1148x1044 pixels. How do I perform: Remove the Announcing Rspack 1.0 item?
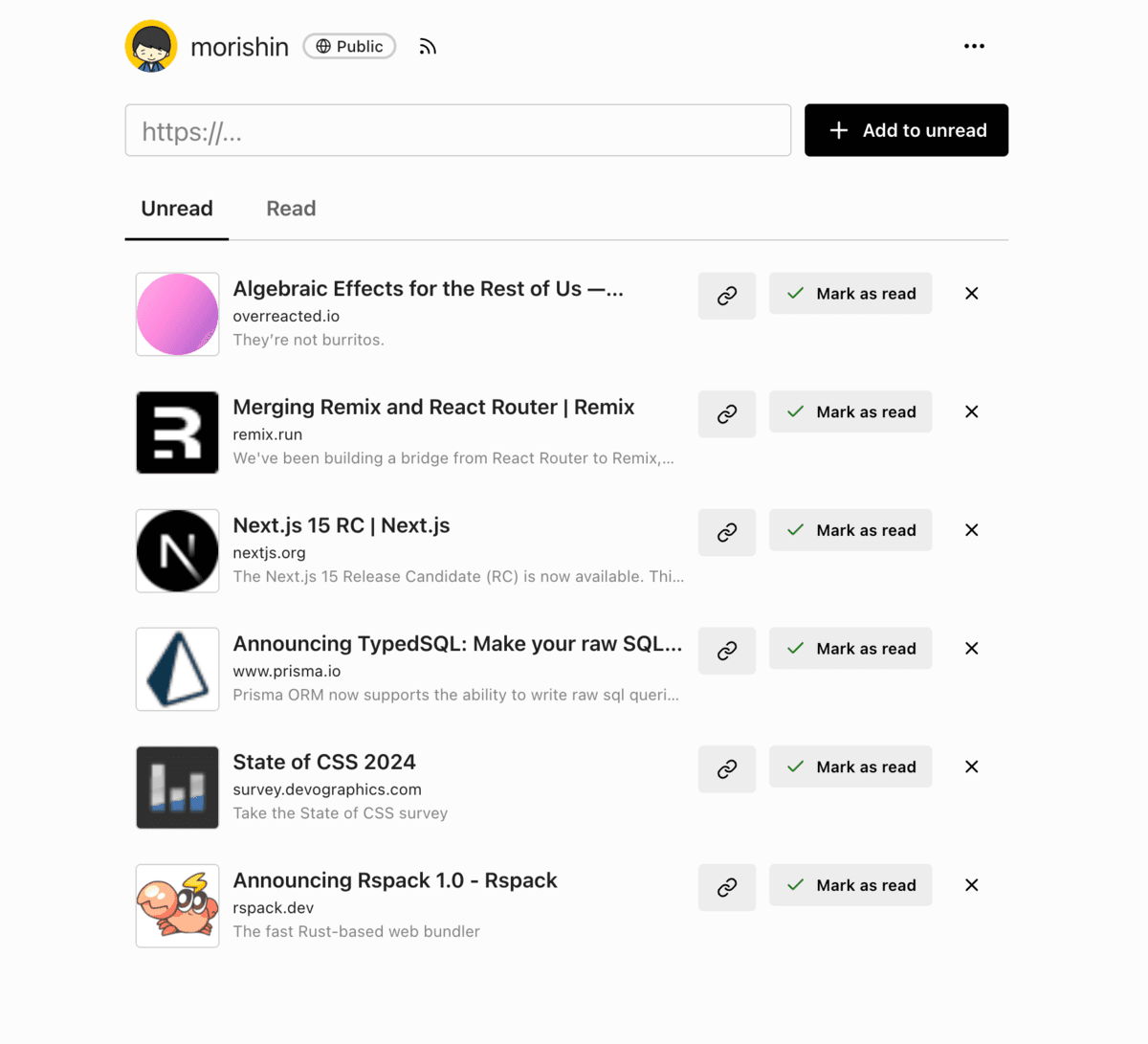click(x=972, y=885)
